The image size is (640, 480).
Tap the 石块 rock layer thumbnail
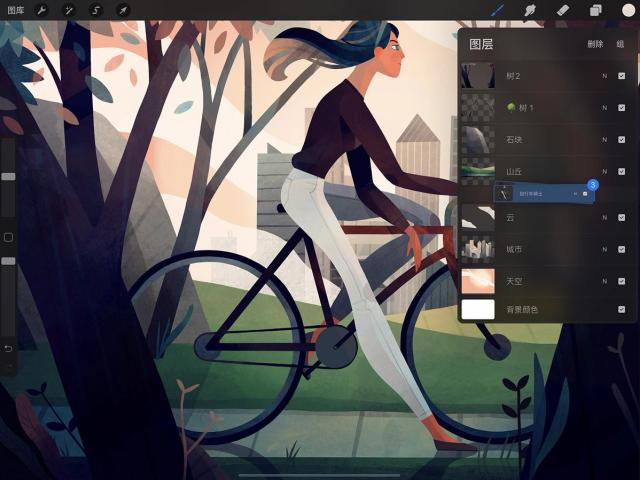coord(478,140)
